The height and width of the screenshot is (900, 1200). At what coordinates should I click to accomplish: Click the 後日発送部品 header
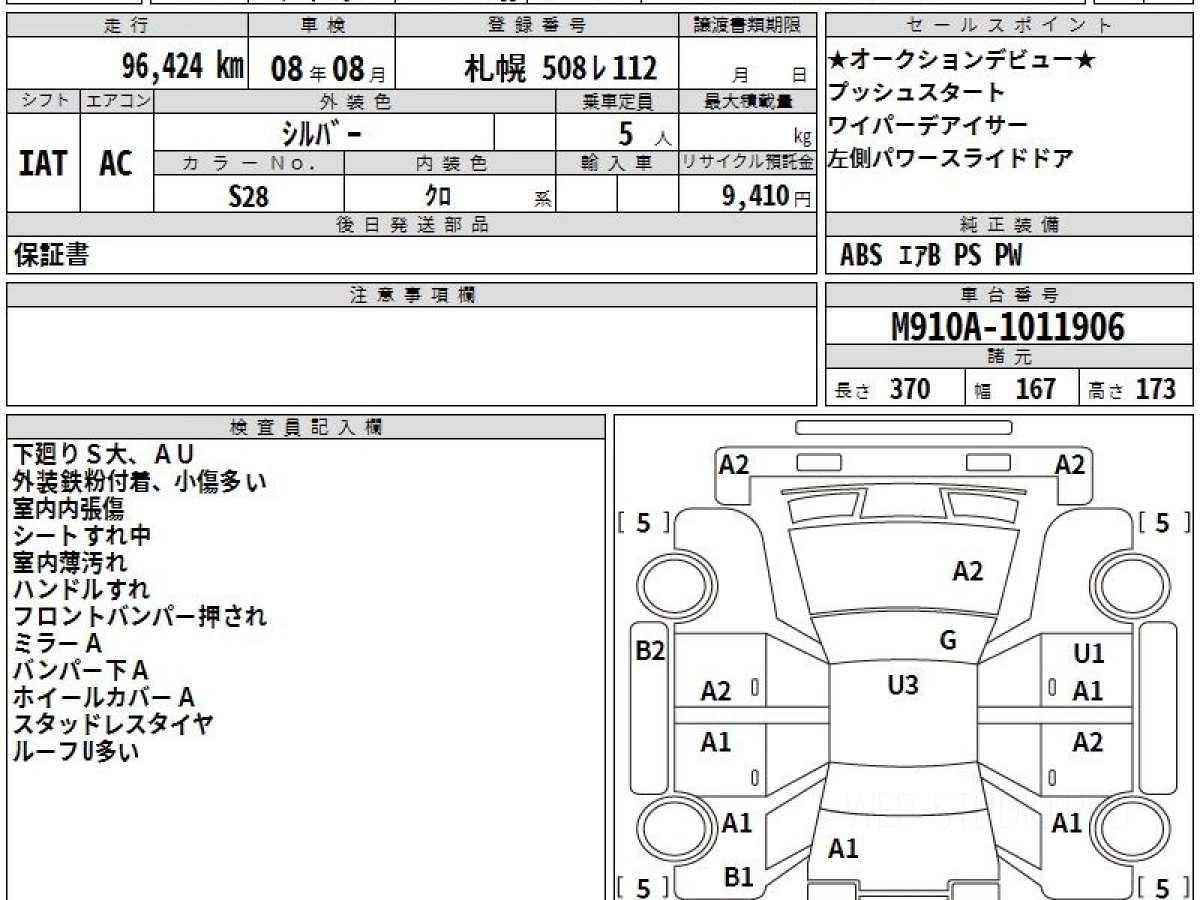[412, 226]
